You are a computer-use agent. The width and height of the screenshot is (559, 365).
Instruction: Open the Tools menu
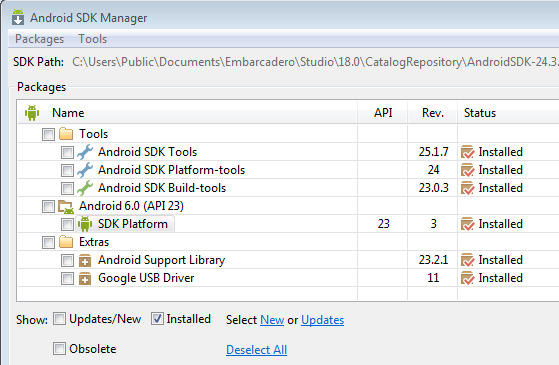93,39
